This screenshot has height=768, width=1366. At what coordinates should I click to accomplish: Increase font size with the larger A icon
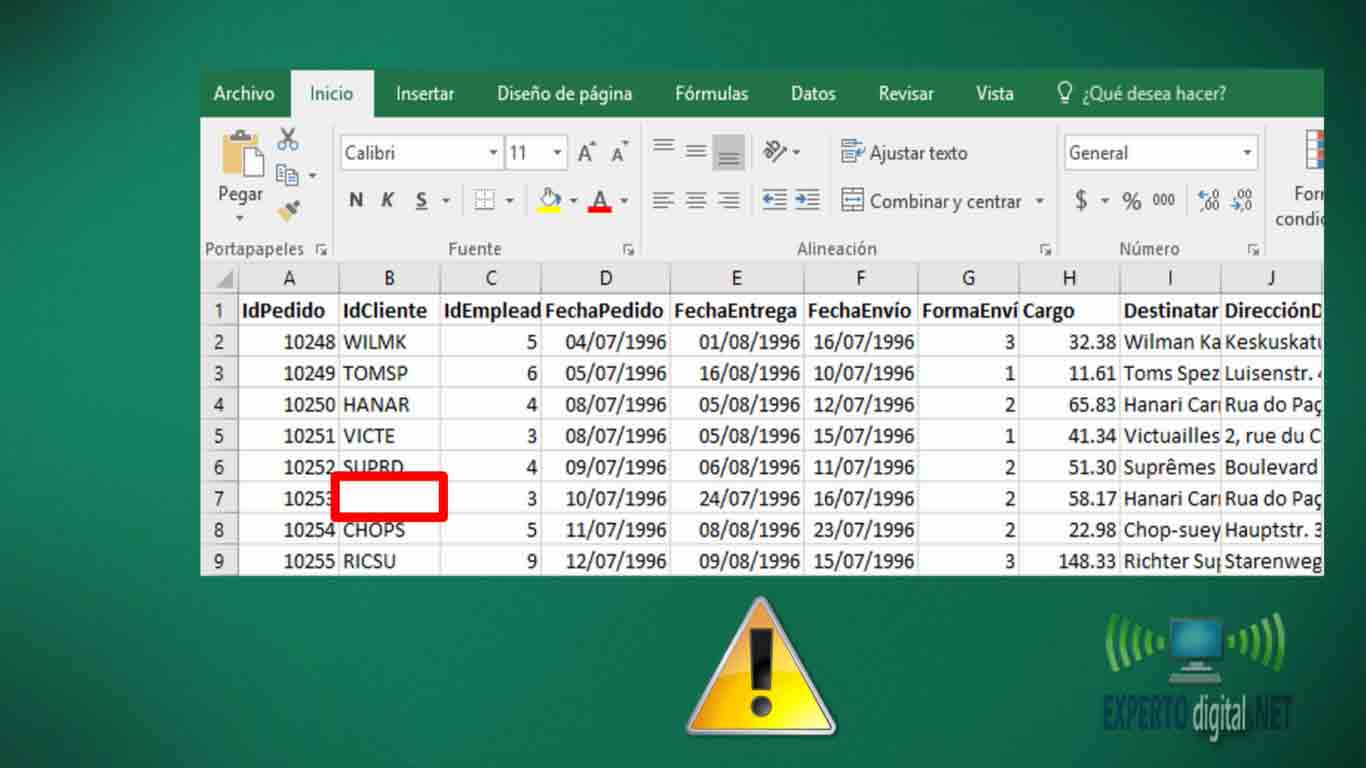[x=586, y=153]
